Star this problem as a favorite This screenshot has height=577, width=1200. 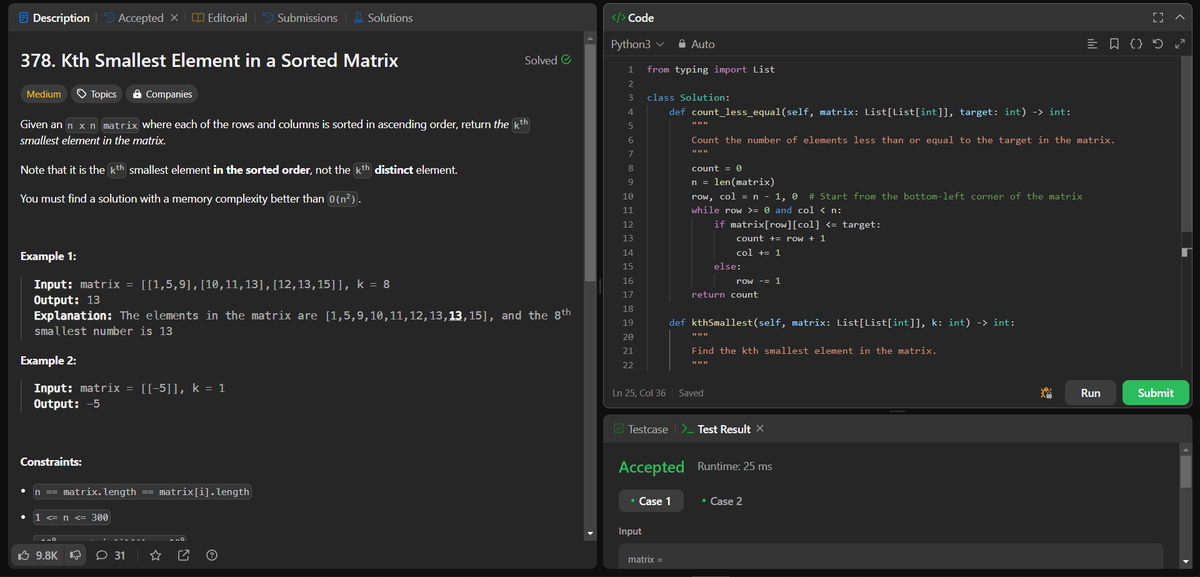click(155, 555)
